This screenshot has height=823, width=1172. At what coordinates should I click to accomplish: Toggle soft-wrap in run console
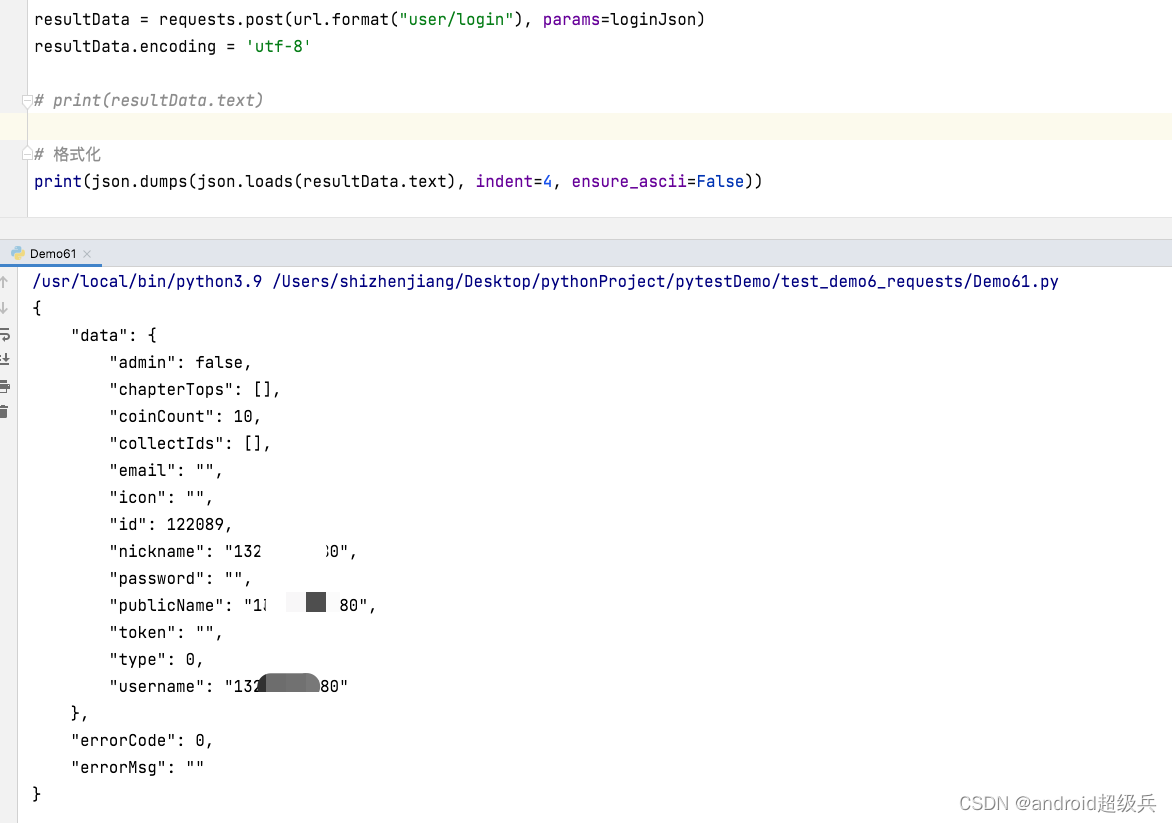point(4,334)
